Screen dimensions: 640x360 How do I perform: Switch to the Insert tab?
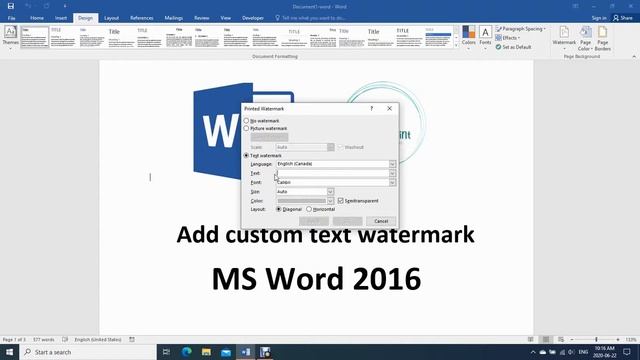click(x=61, y=18)
